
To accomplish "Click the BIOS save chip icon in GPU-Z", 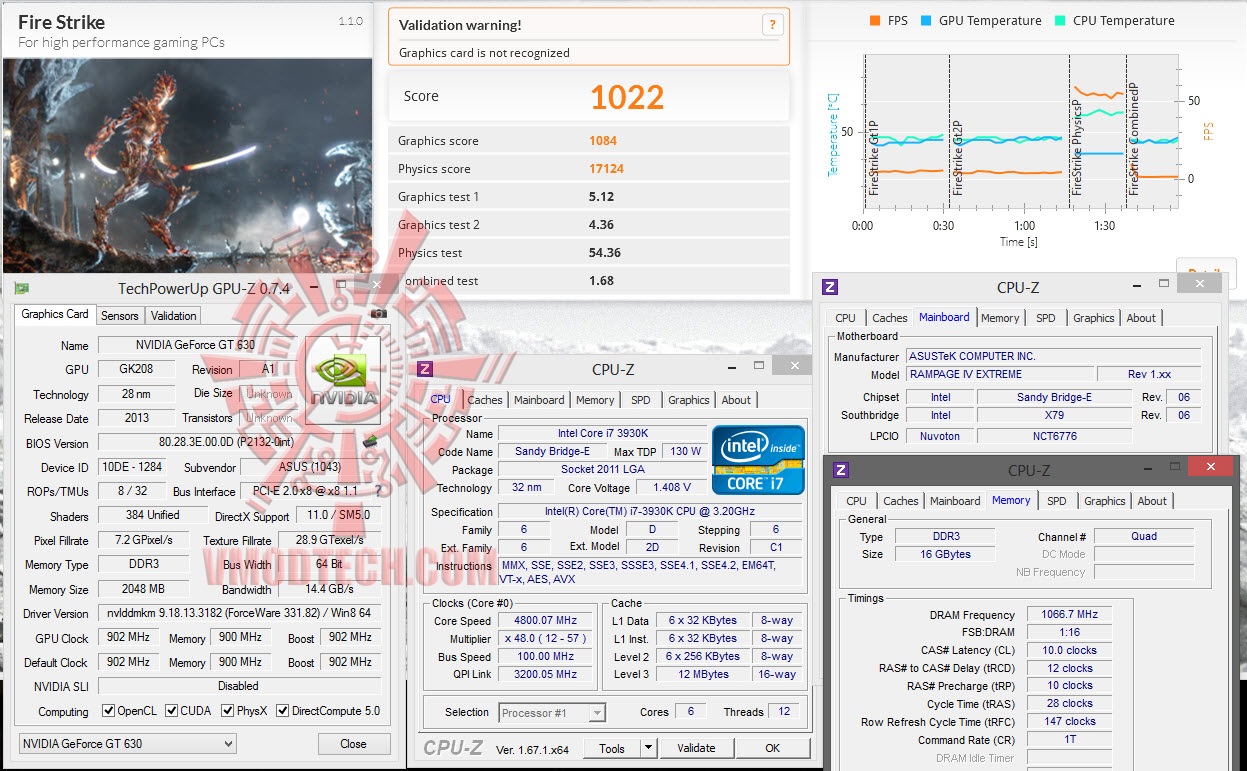I will click(369, 441).
